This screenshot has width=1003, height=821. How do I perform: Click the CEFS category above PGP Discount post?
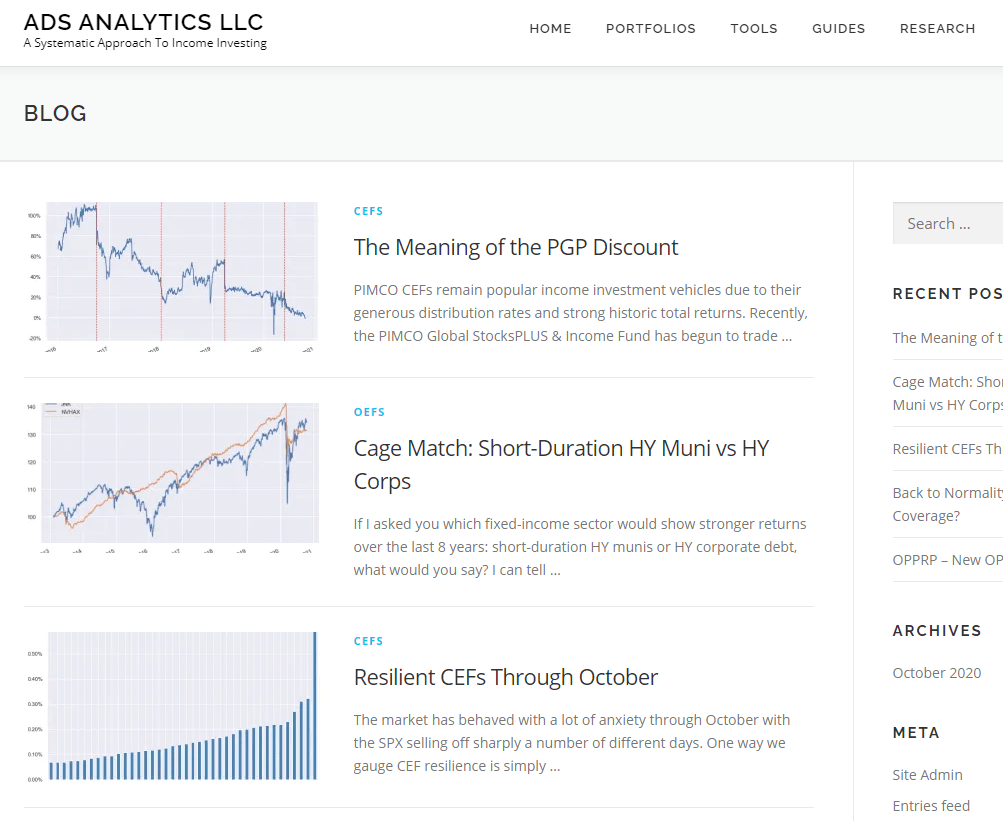click(x=368, y=212)
